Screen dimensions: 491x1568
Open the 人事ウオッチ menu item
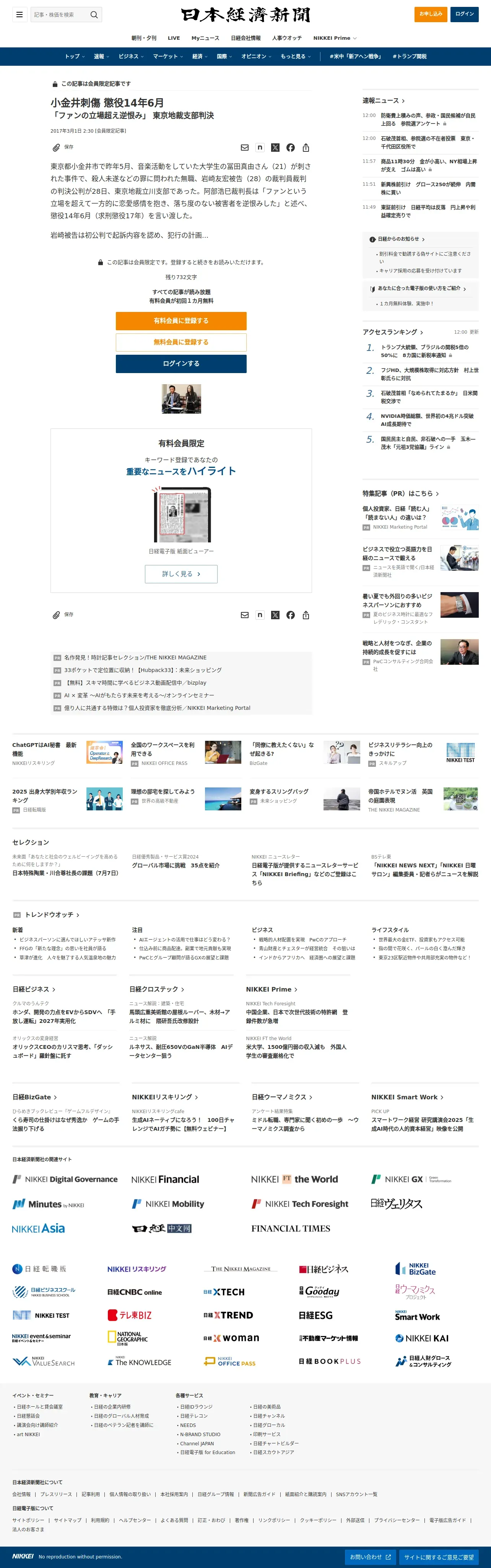[x=287, y=38]
